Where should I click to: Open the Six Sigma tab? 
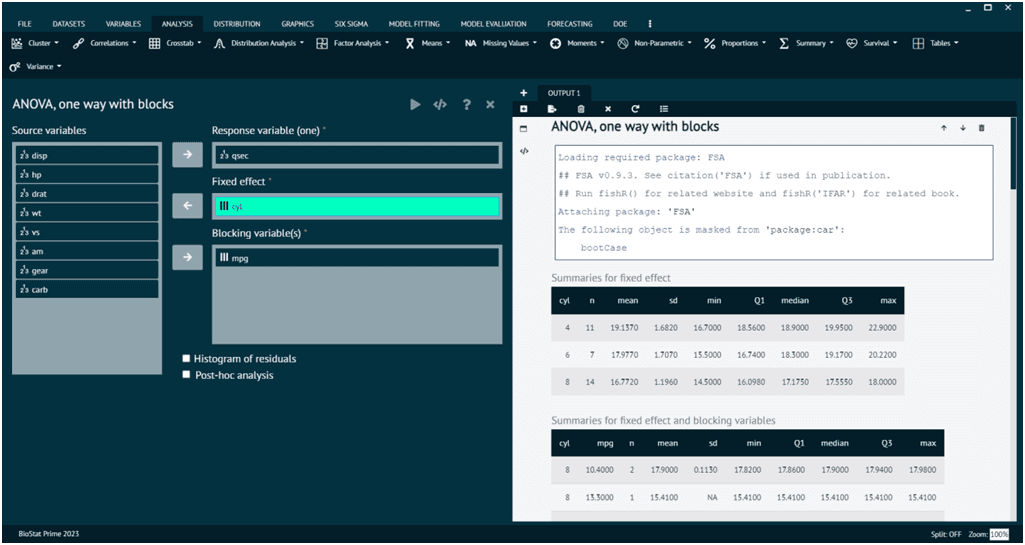pyautogui.click(x=351, y=23)
